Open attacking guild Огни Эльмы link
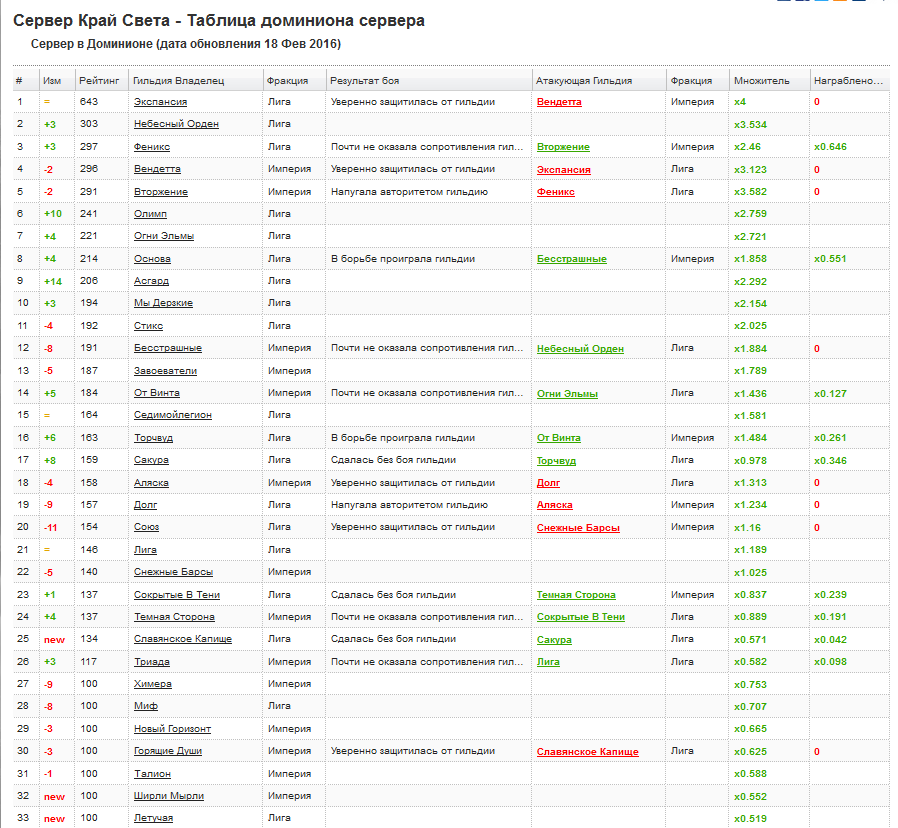The image size is (898, 828). pos(567,394)
